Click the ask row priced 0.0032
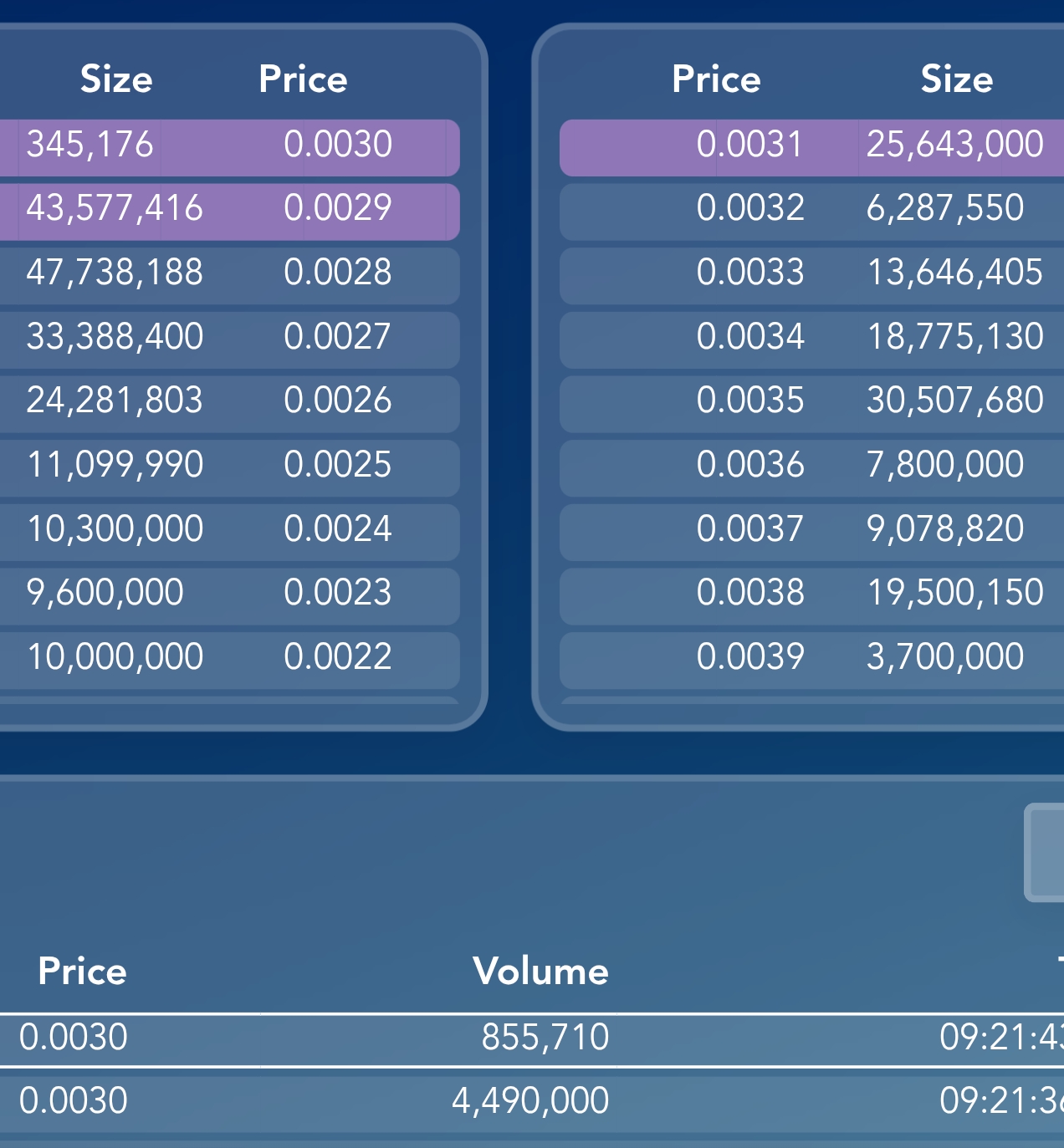This screenshot has height=1148, width=1064. coord(811,212)
